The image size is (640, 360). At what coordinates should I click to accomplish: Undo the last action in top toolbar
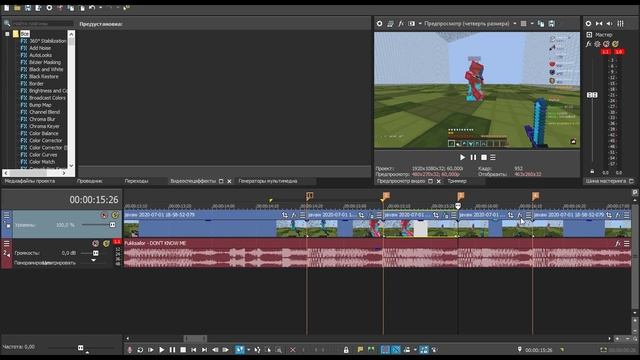[x=92, y=8]
